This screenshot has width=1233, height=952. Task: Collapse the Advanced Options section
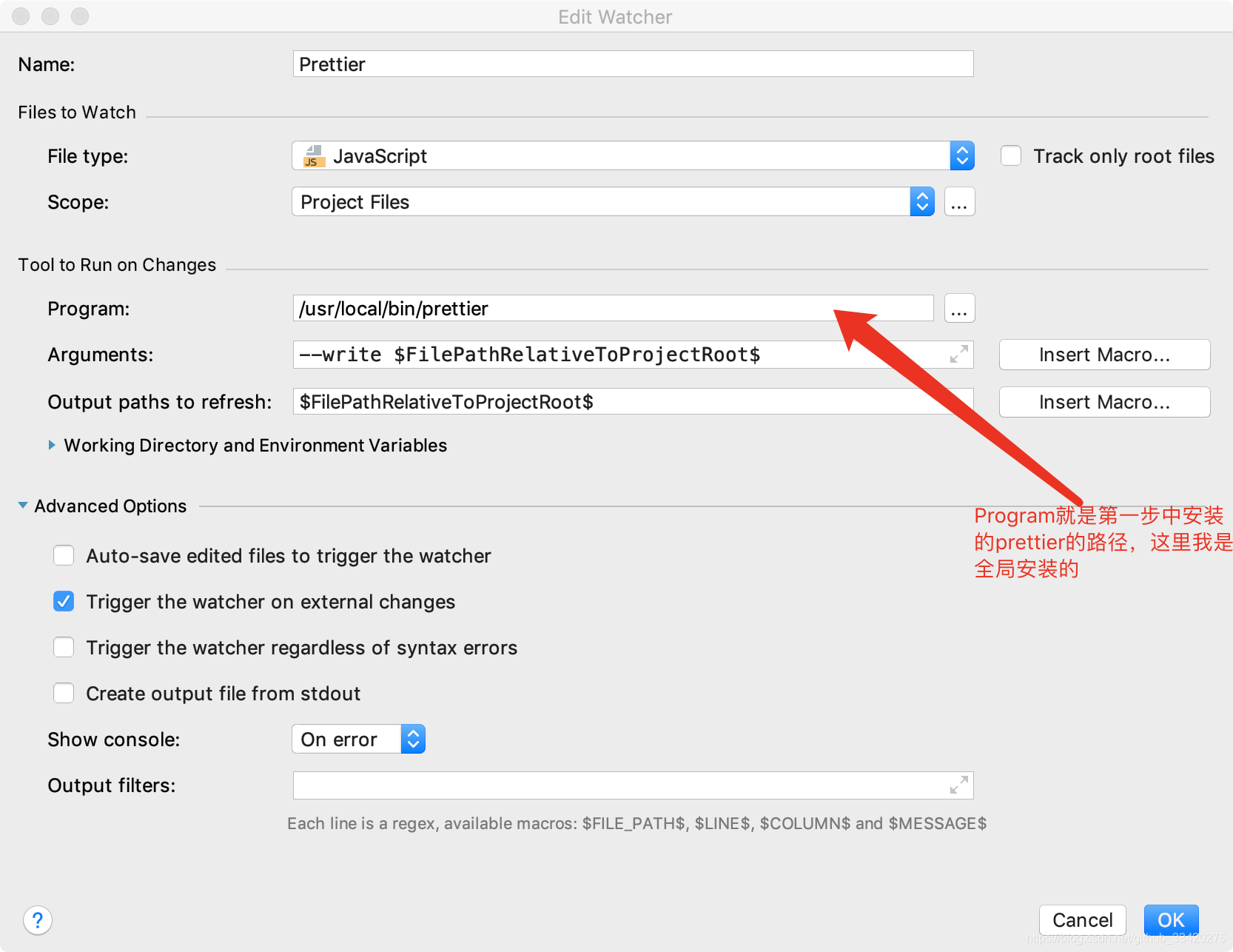23,506
